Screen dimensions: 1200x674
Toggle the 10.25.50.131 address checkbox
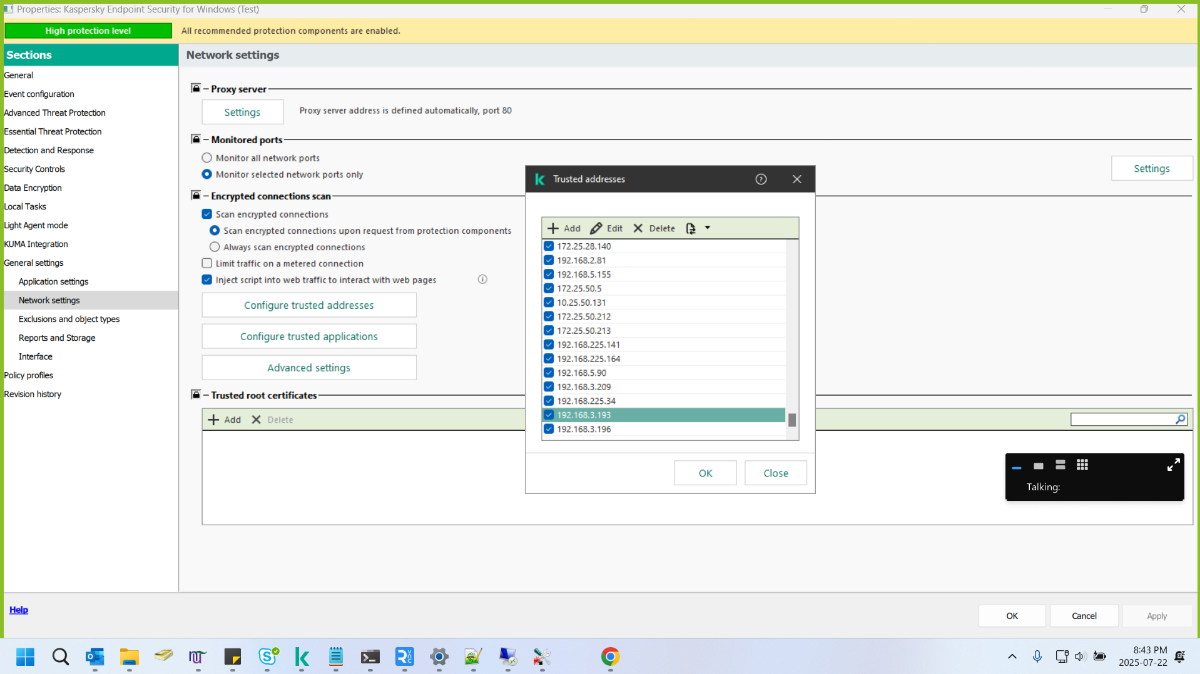(x=548, y=302)
